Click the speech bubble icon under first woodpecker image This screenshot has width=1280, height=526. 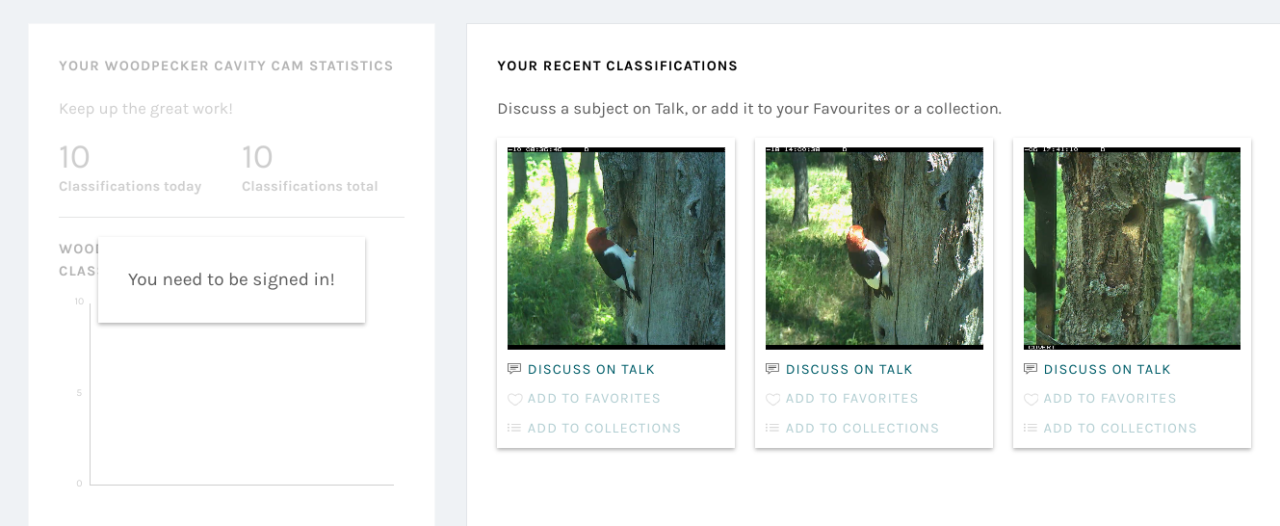(514, 369)
